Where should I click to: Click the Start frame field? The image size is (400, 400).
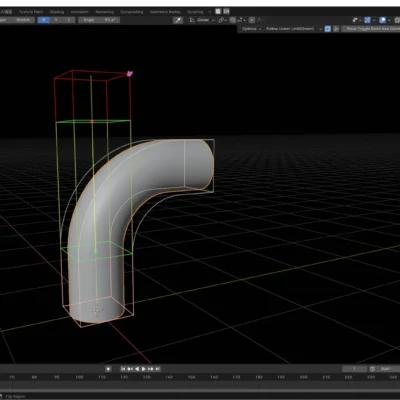(x=388, y=369)
